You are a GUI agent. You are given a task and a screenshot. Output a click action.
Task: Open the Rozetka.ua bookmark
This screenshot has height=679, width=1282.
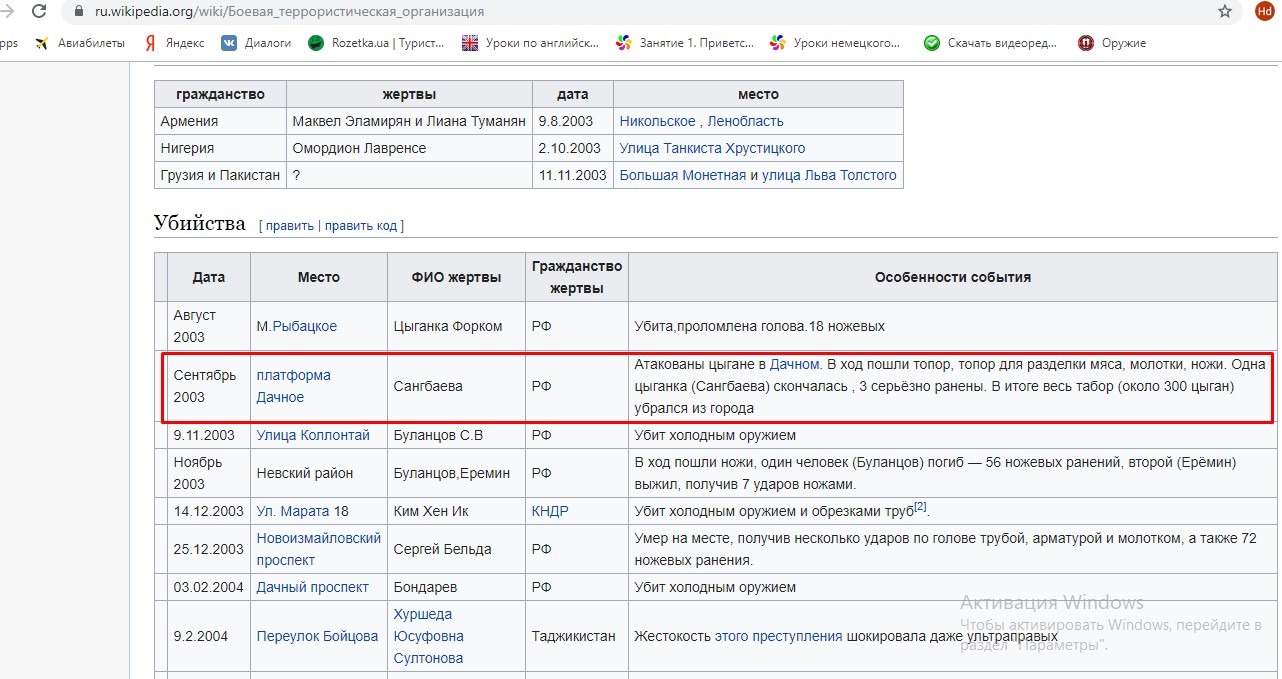click(376, 43)
